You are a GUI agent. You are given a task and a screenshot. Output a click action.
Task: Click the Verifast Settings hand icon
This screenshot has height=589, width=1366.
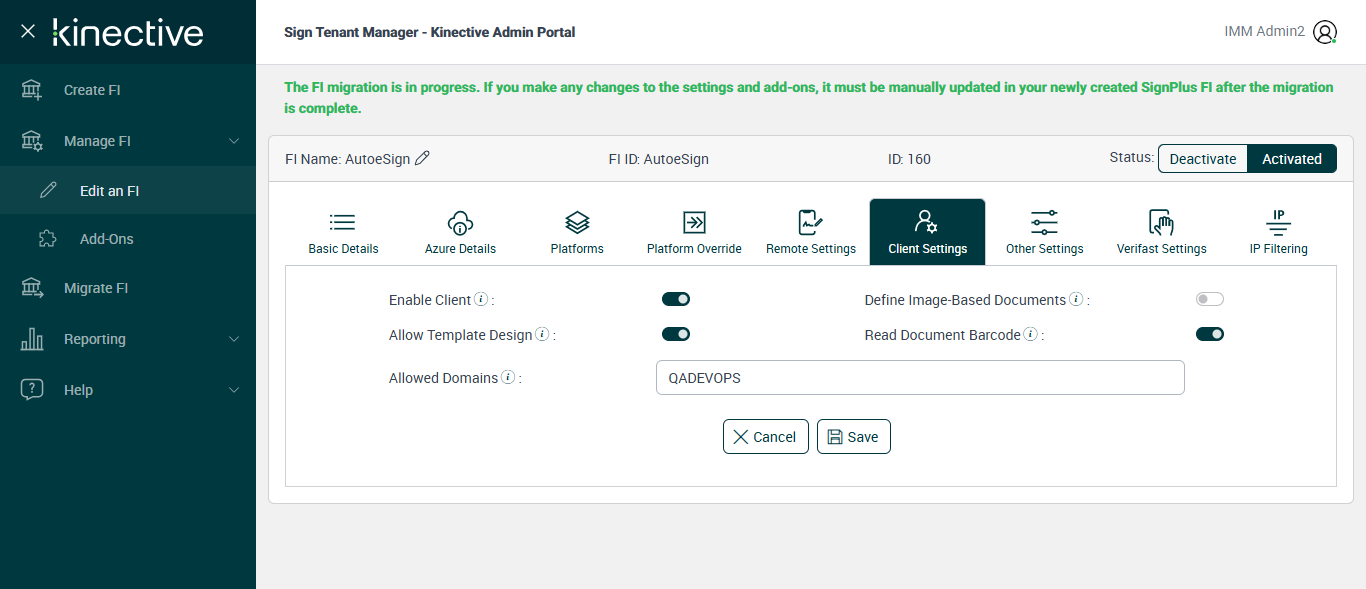tap(1161, 222)
